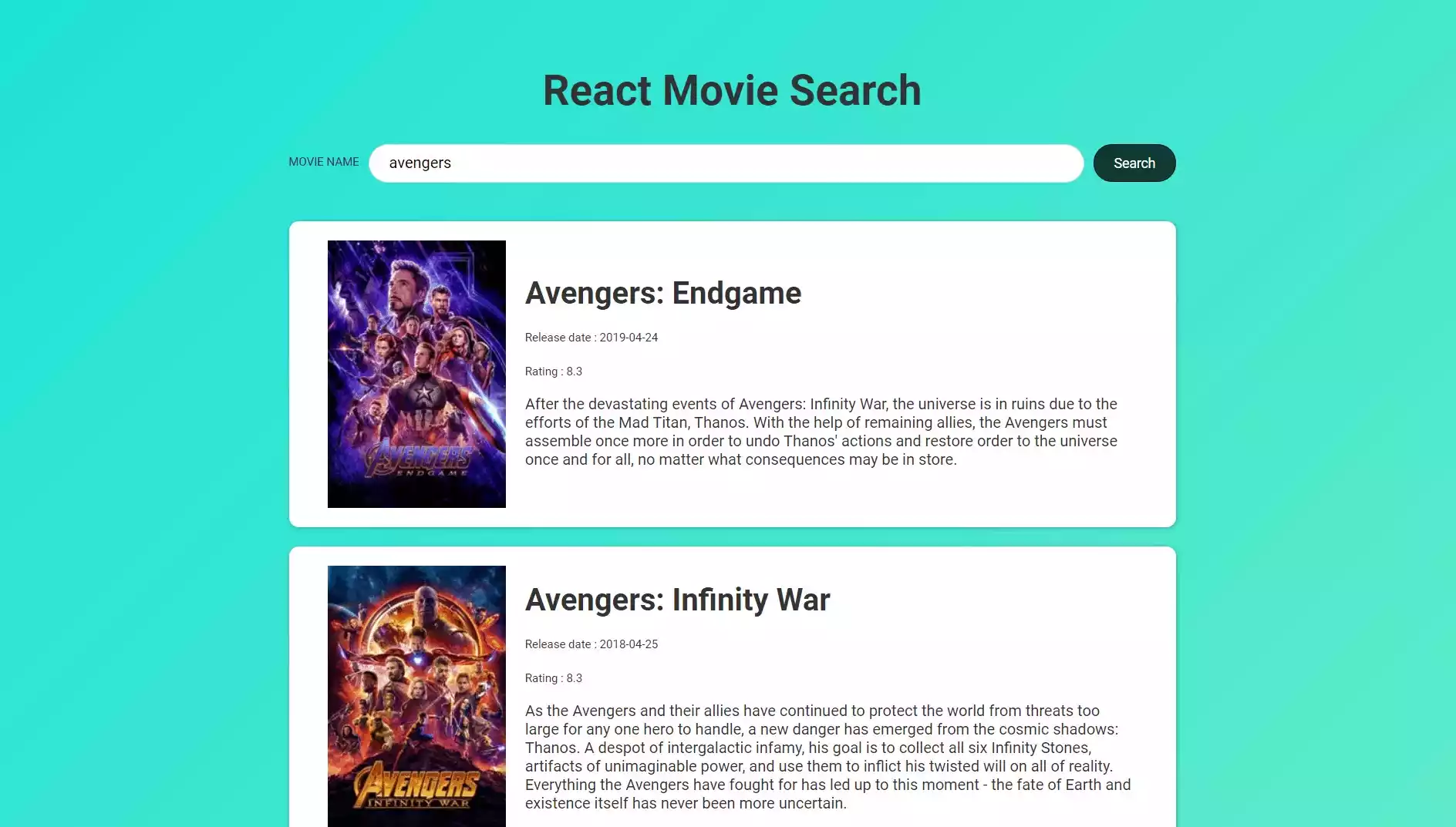Click the Infinity War release date text
The height and width of the screenshot is (827, 1456).
point(591,644)
